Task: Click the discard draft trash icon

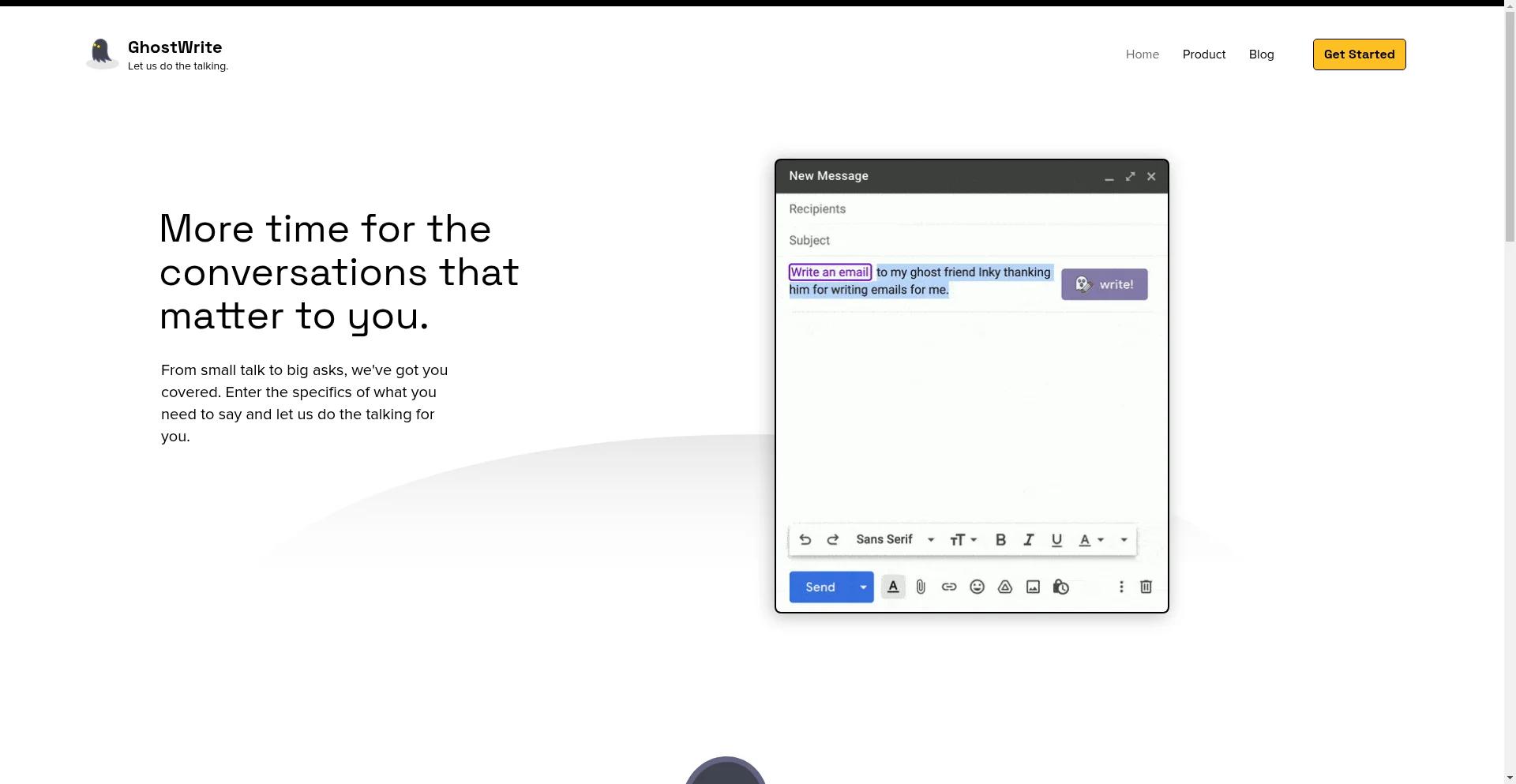Action: click(1146, 587)
